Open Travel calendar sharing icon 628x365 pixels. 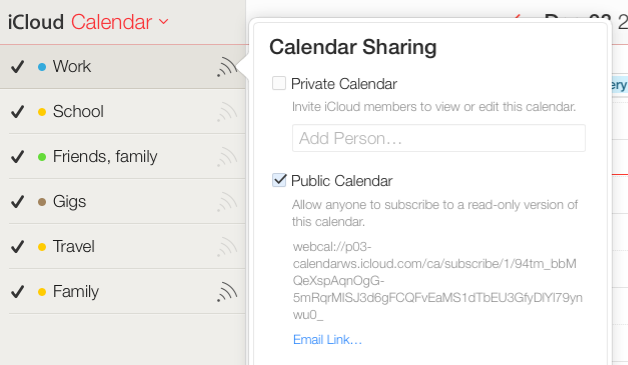(227, 247)
